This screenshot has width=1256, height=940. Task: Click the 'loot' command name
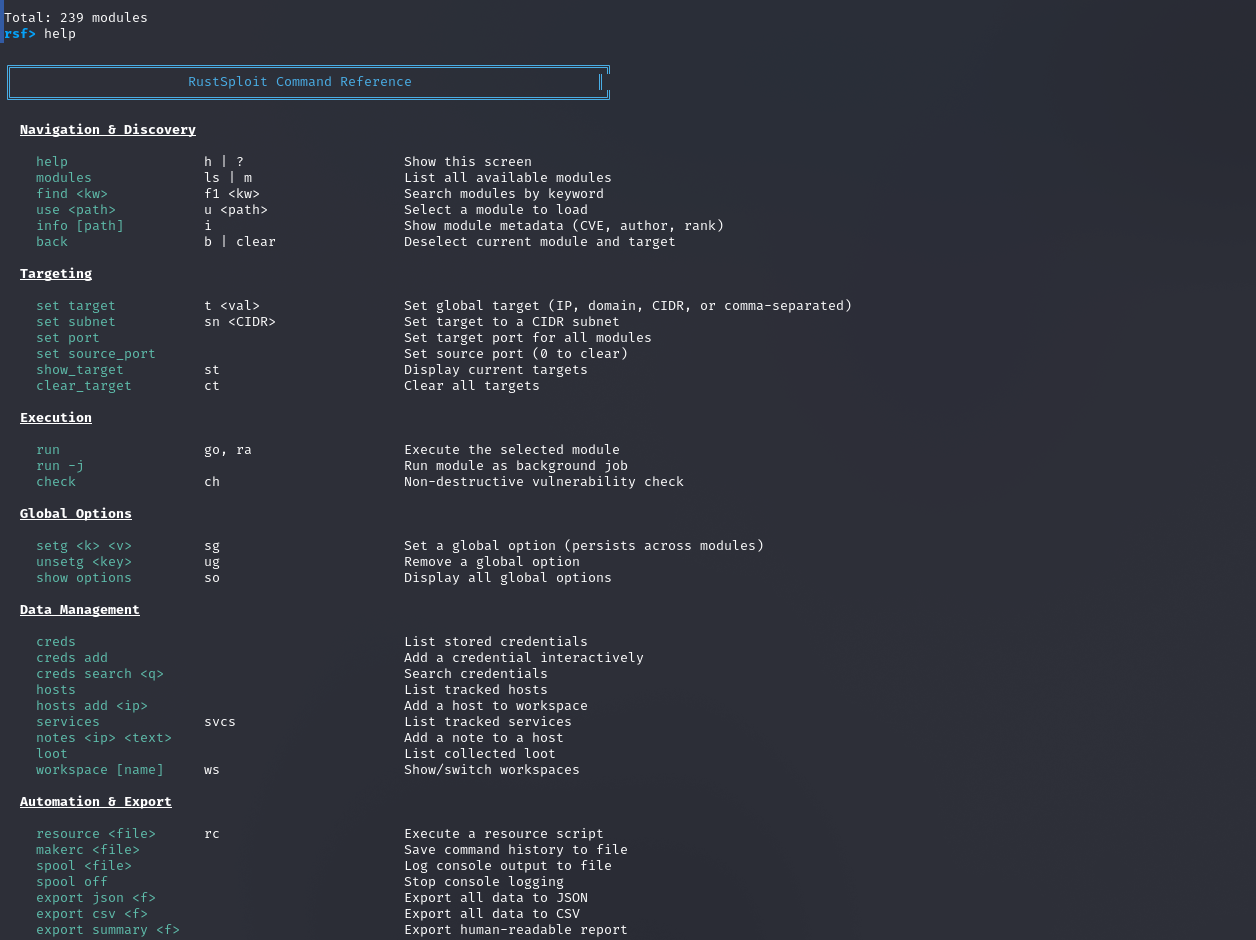[52, 754]
